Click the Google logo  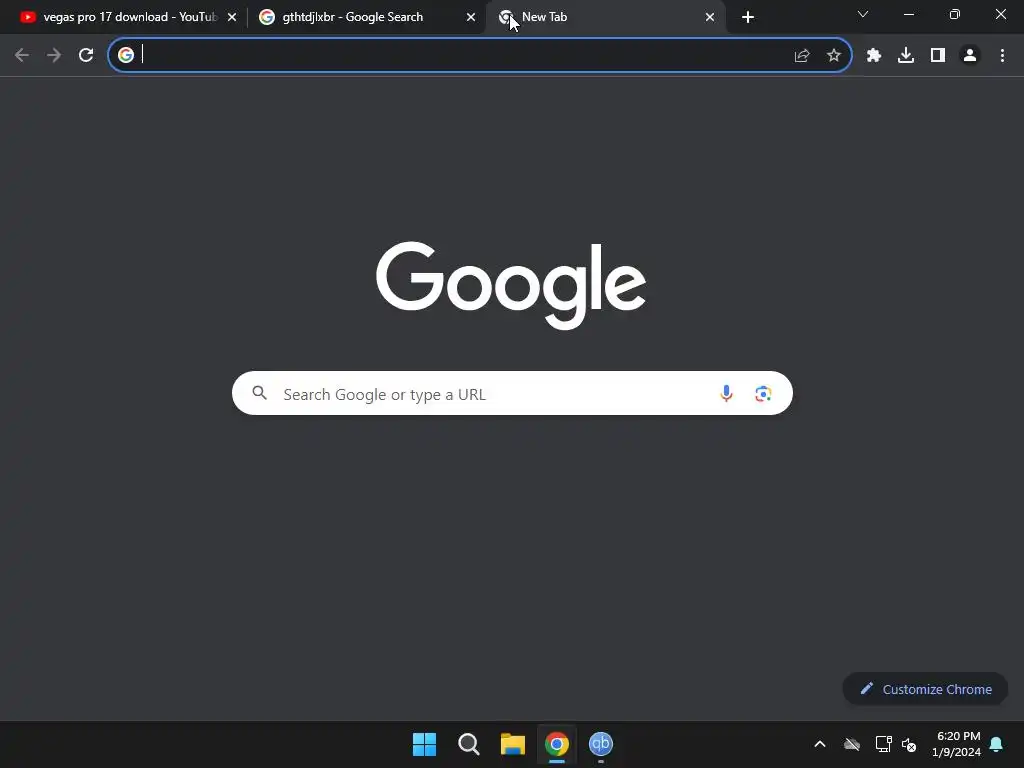tap(511, 285)
